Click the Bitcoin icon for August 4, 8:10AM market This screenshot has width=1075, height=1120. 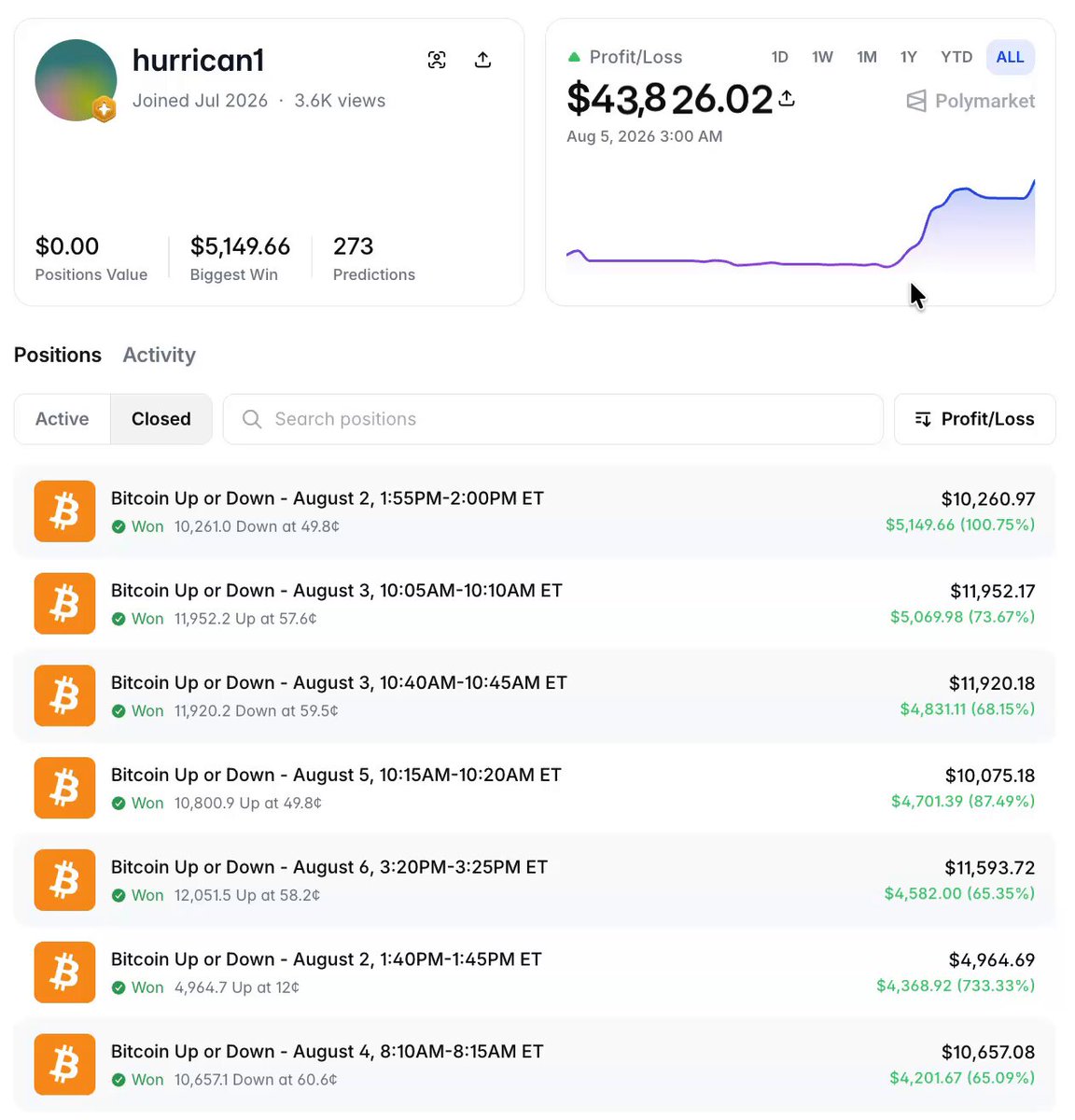[64, 1064]
